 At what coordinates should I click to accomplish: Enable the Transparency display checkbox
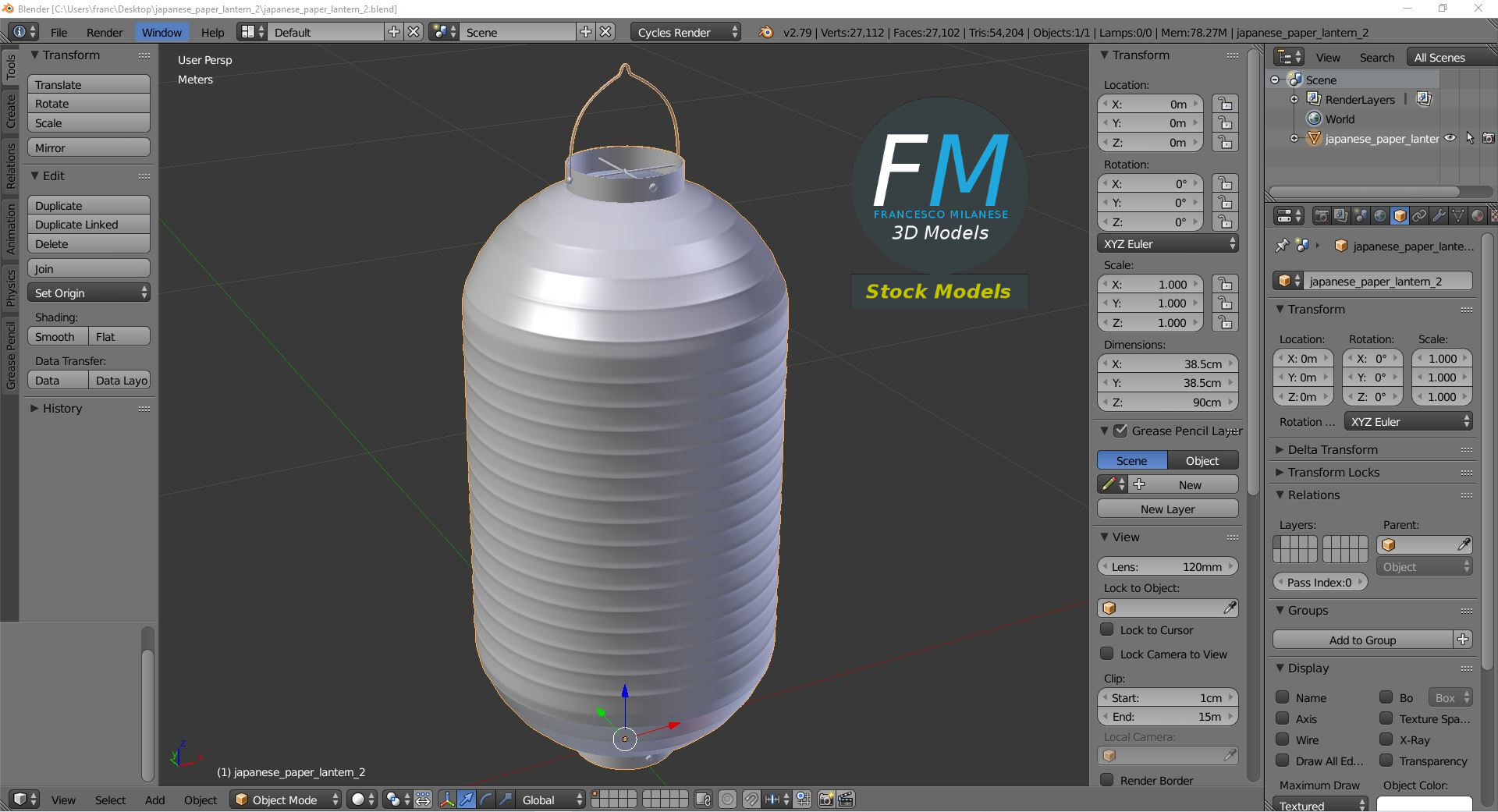[x=1386, y=761]
